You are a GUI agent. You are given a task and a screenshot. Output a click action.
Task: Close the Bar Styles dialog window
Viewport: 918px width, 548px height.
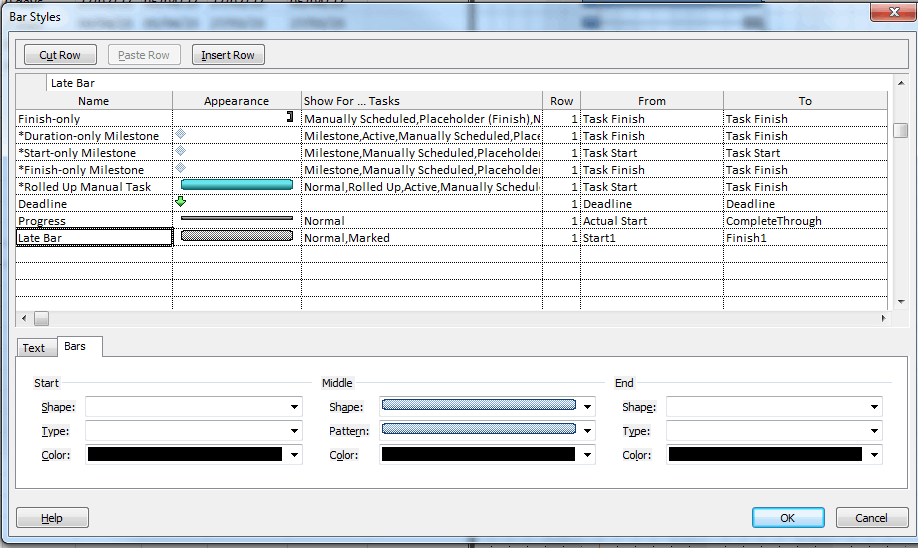click(893, 12)
